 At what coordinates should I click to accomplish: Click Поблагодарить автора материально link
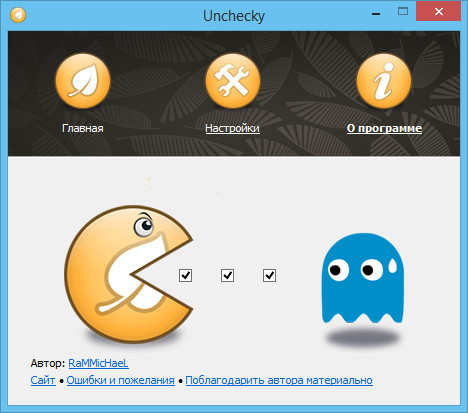279,380
